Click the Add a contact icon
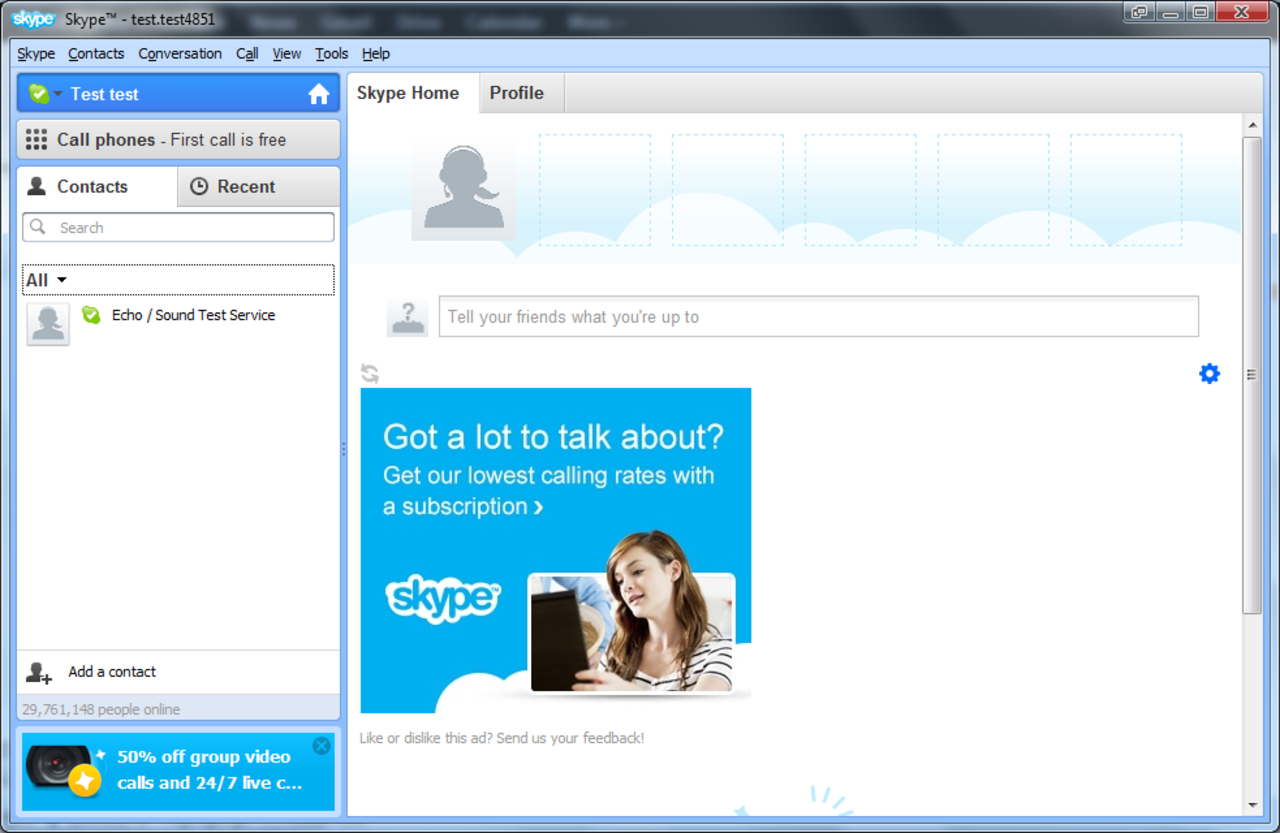Viewport: 1280px width, 833px height. (x=37, y=672)
